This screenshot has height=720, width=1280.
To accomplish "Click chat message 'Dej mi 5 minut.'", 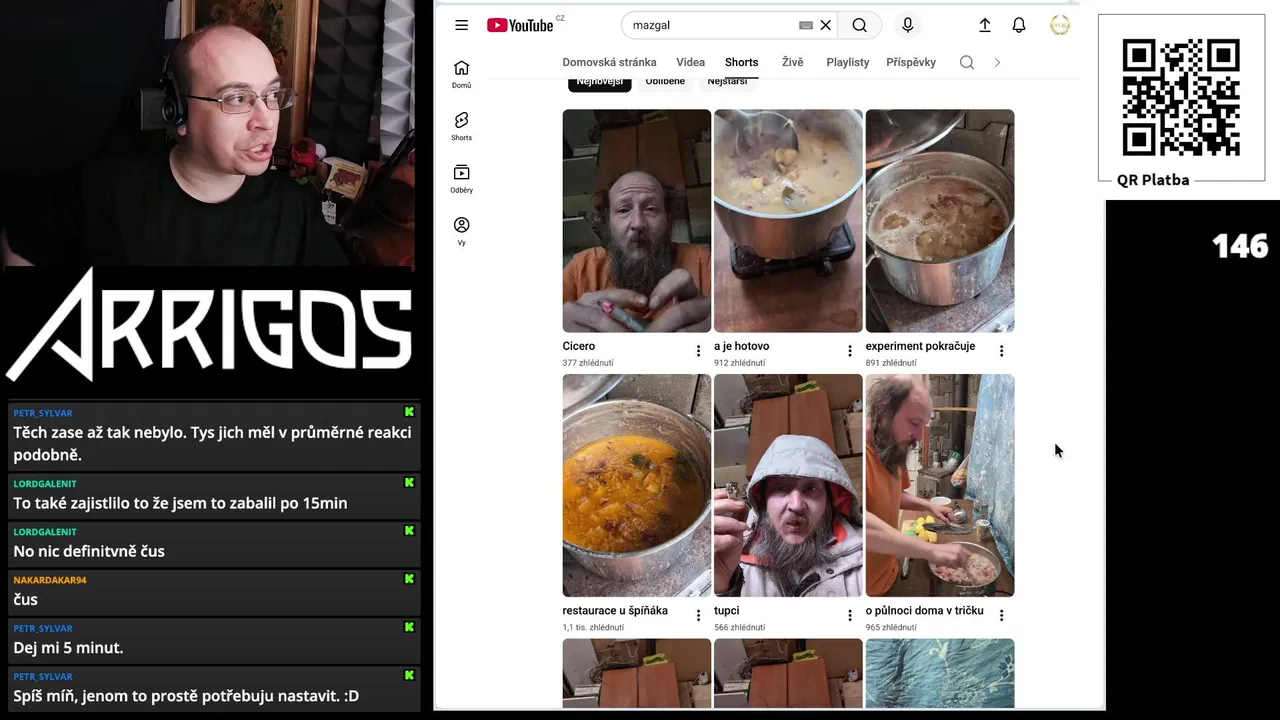I will tap(68, 647).
